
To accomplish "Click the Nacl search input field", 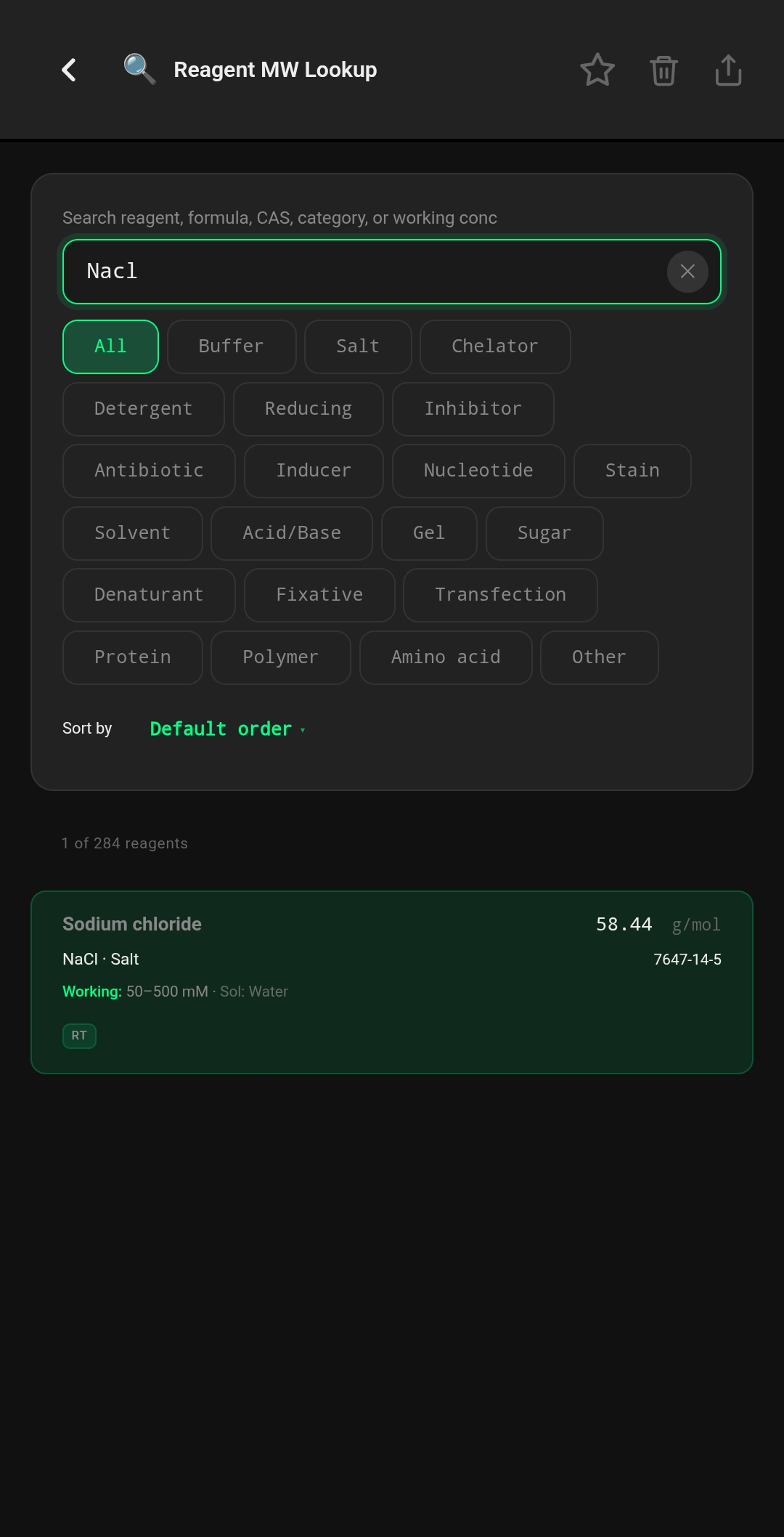I will pyautogui.click(x=363, y=272).
